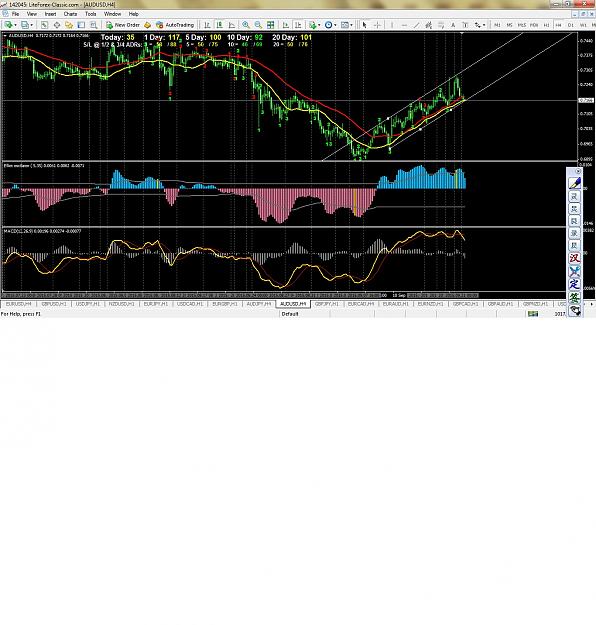Select the equidistant channel tool
The image size is (596, 625).
point(429,25)
